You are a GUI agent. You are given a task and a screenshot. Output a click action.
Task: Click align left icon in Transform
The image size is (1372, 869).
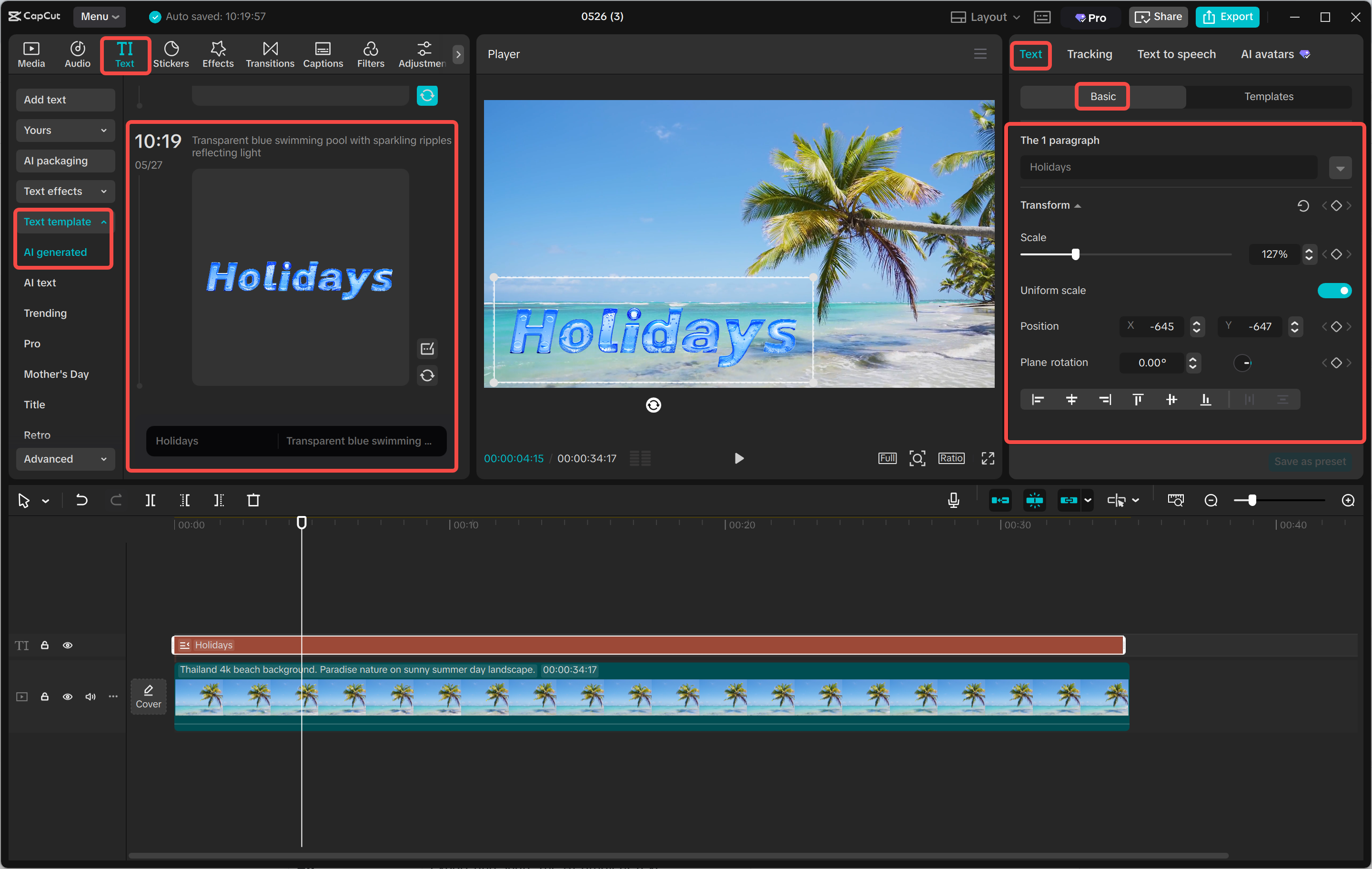1038,399
